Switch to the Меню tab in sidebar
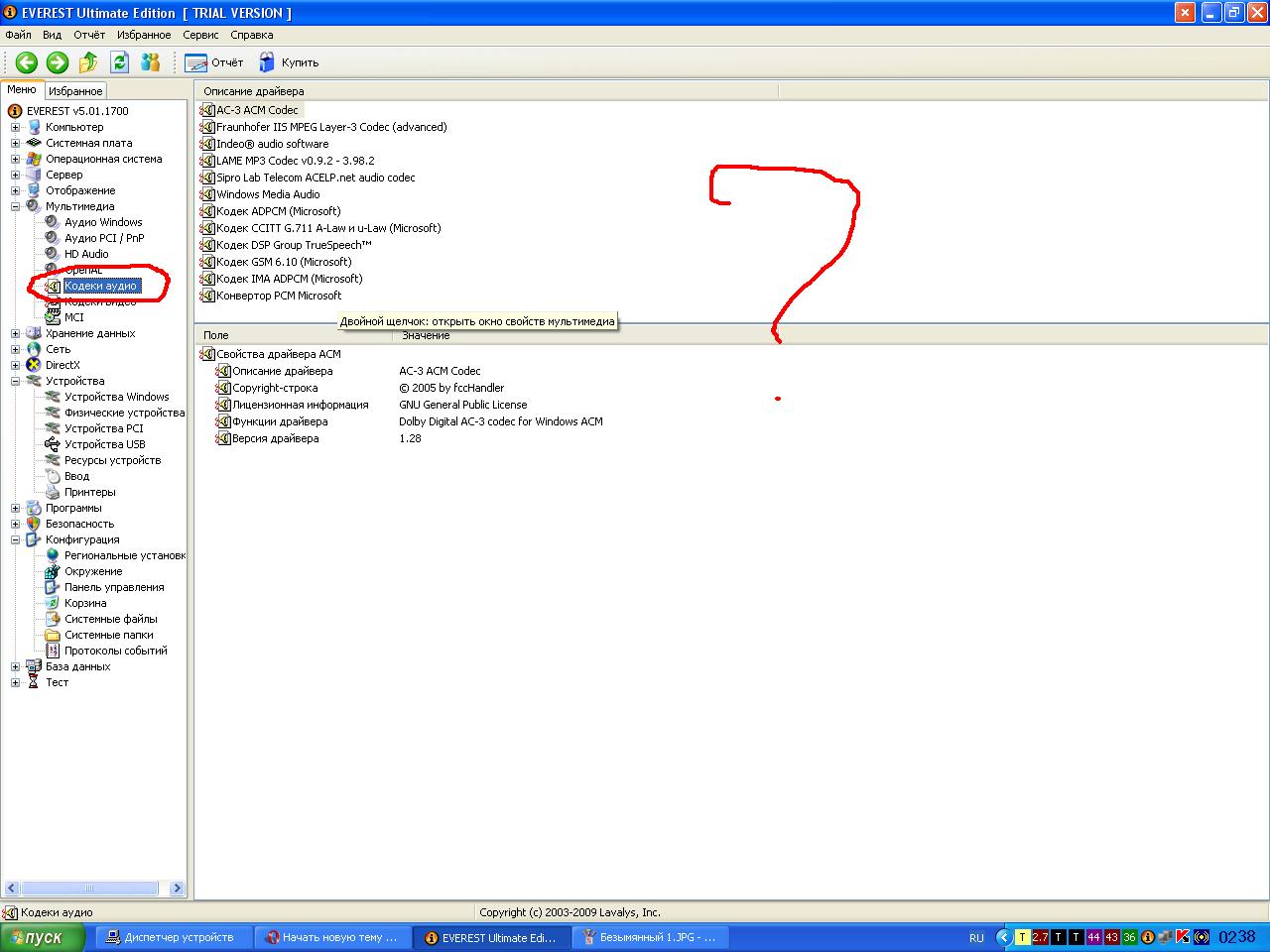Screen dimensions: 1270x952 tap(22, 89)
